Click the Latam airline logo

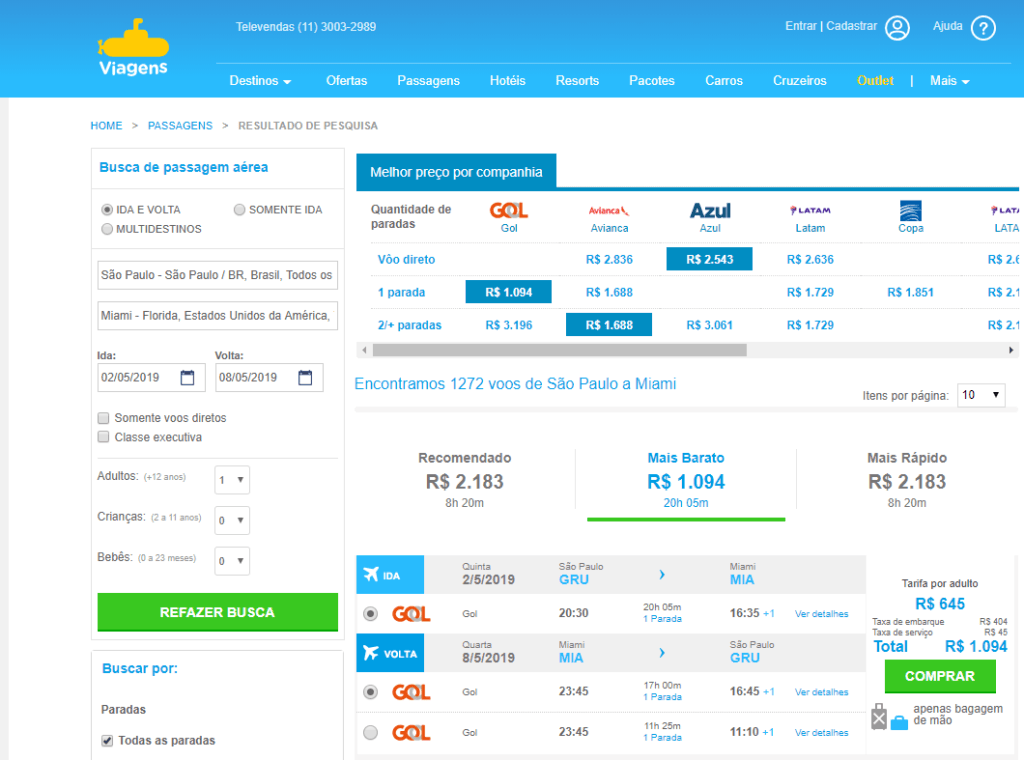(810, 210)
